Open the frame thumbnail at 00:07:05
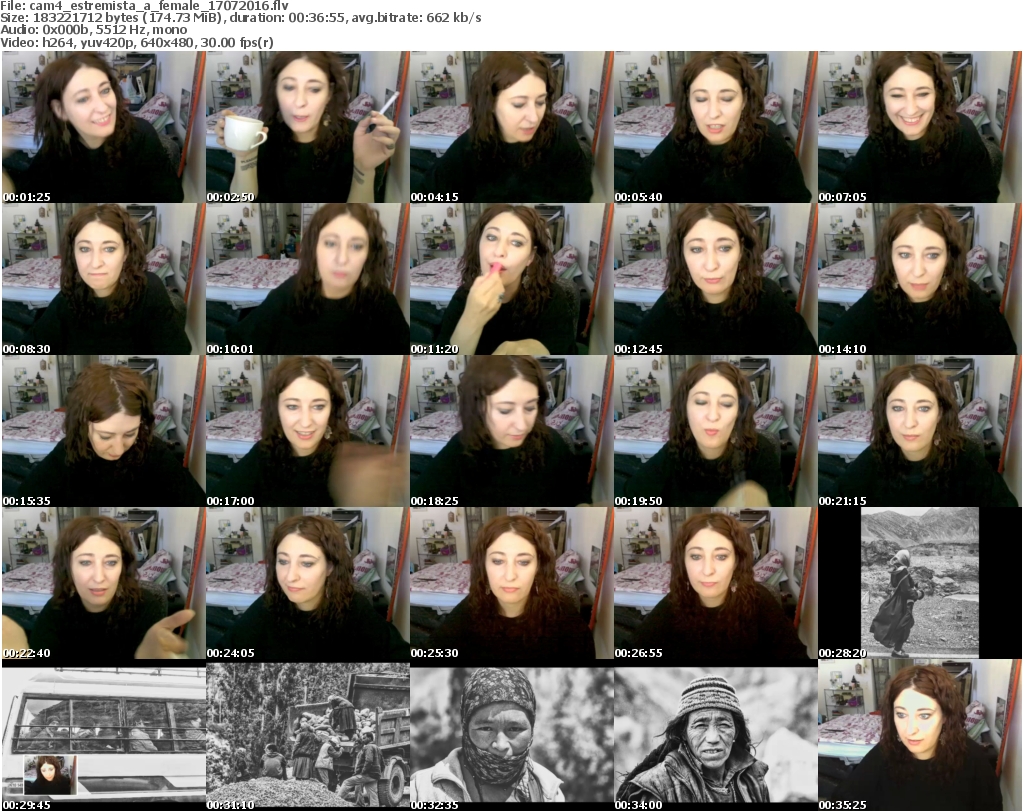This screenshot has height=811, width=1024. pyautogui.click(x=919, y=127)
